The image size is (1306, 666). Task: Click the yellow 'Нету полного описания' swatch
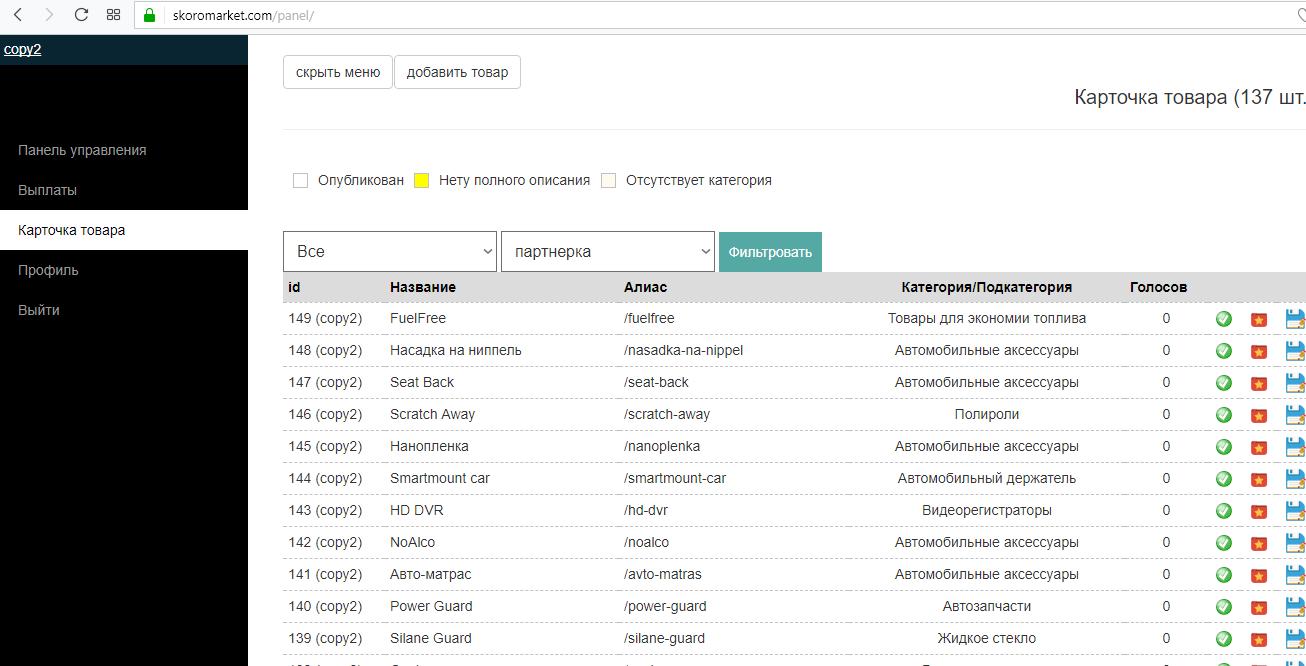[x=422, y=181]
